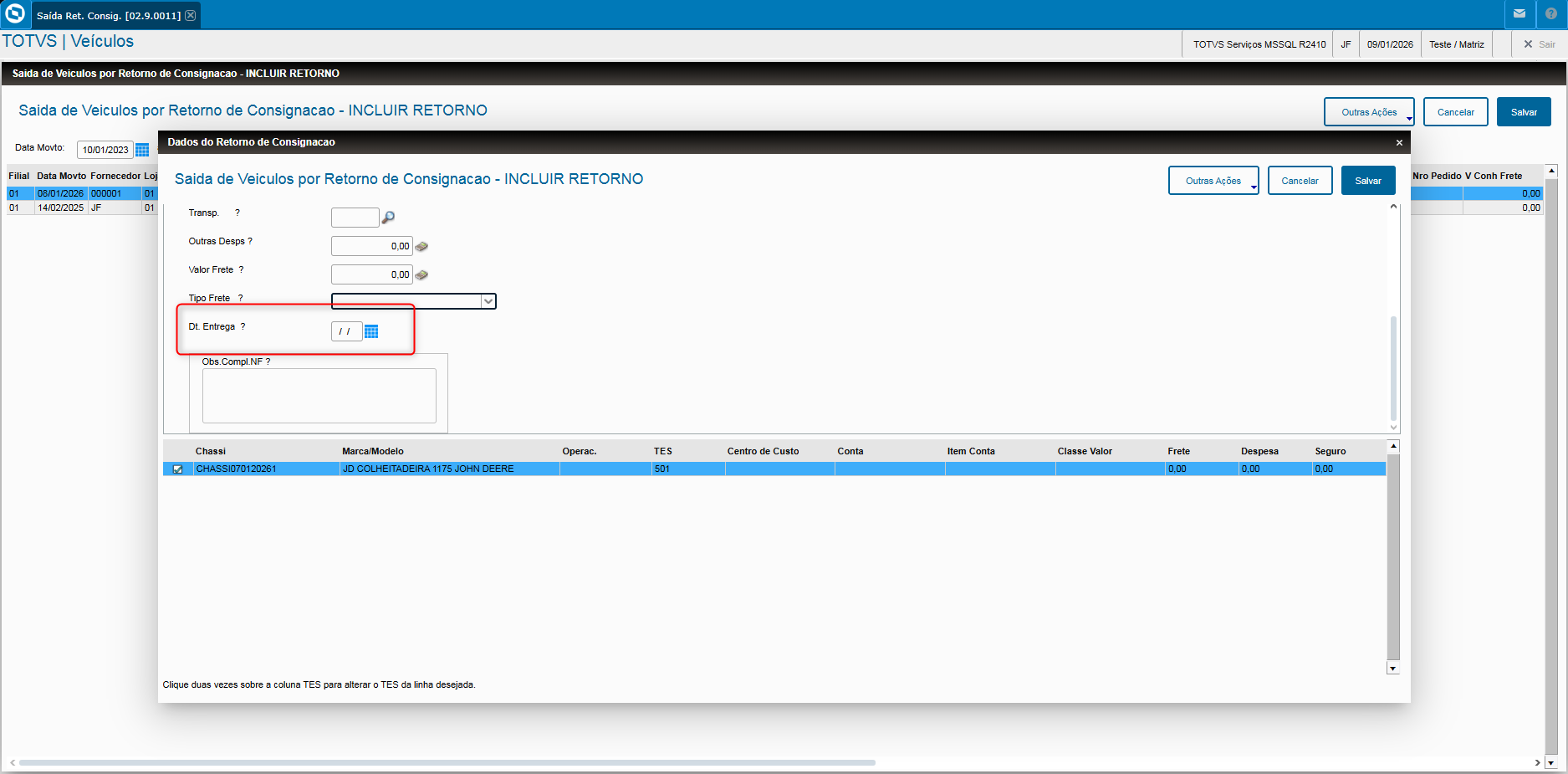Select background row dated 08/01/2026
Image resolution: width=1568 pixels, height=774 pixels.
(82, 193)
